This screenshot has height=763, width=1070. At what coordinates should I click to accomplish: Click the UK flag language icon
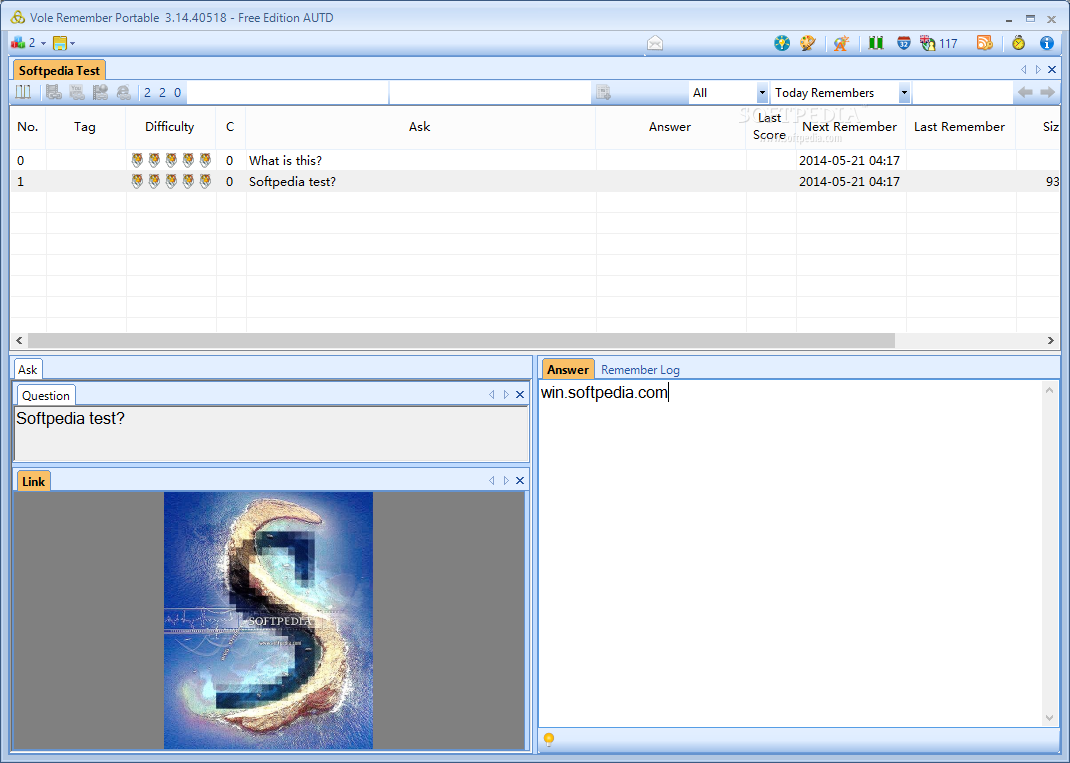click(x=927, y=44)
